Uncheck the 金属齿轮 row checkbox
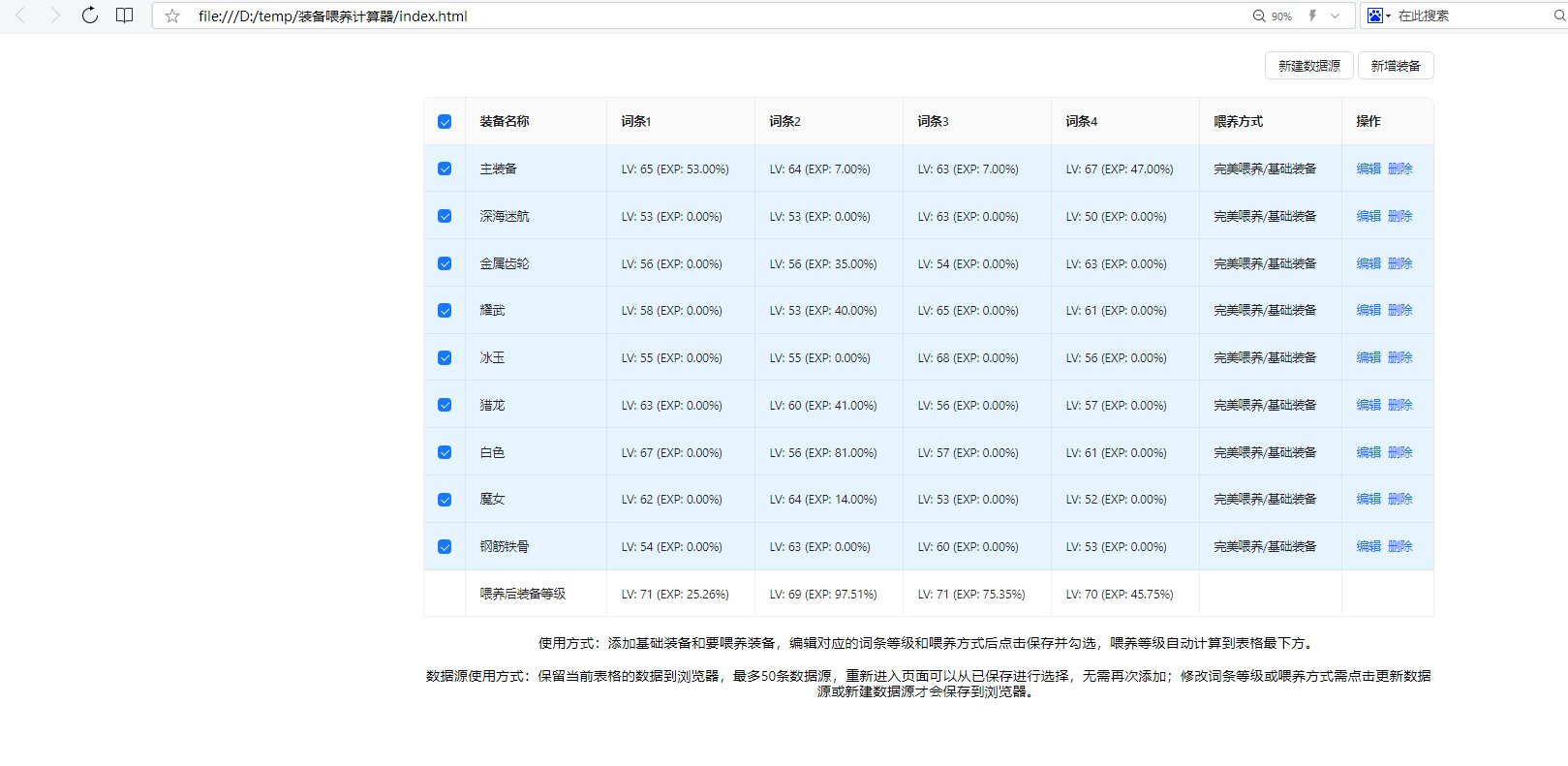1568x766 pixels. tap(445, 263)
